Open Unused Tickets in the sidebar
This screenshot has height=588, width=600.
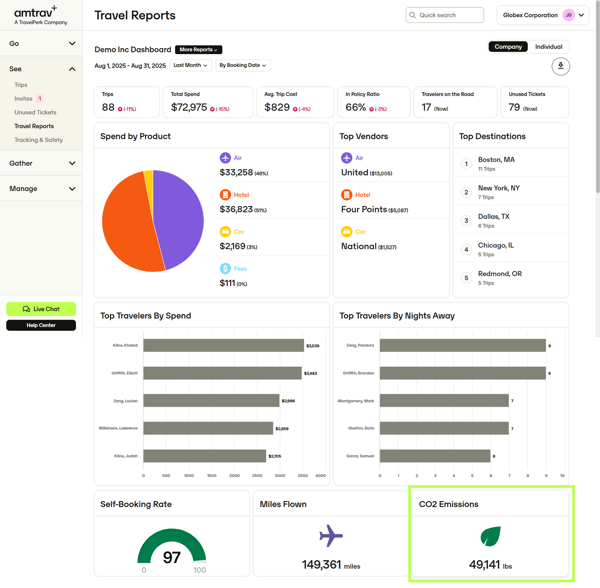(35, 112)
